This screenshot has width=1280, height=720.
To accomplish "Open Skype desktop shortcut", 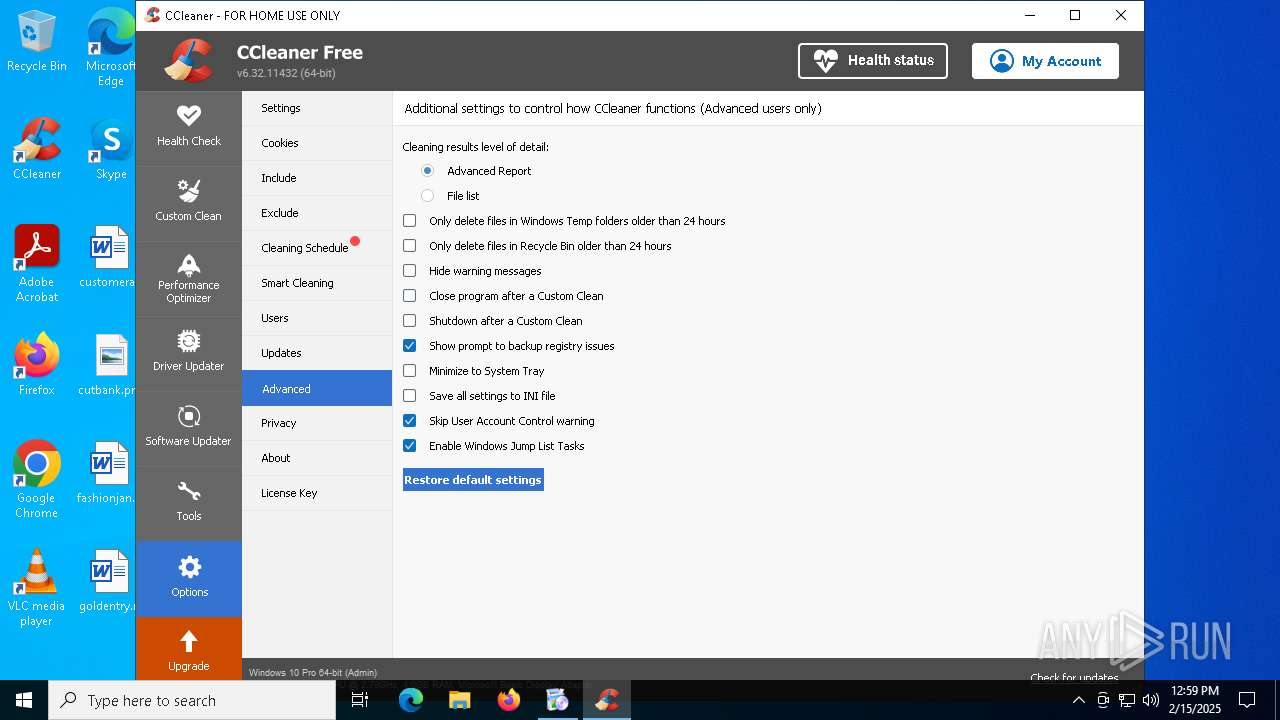I will [x=111, y=148].
